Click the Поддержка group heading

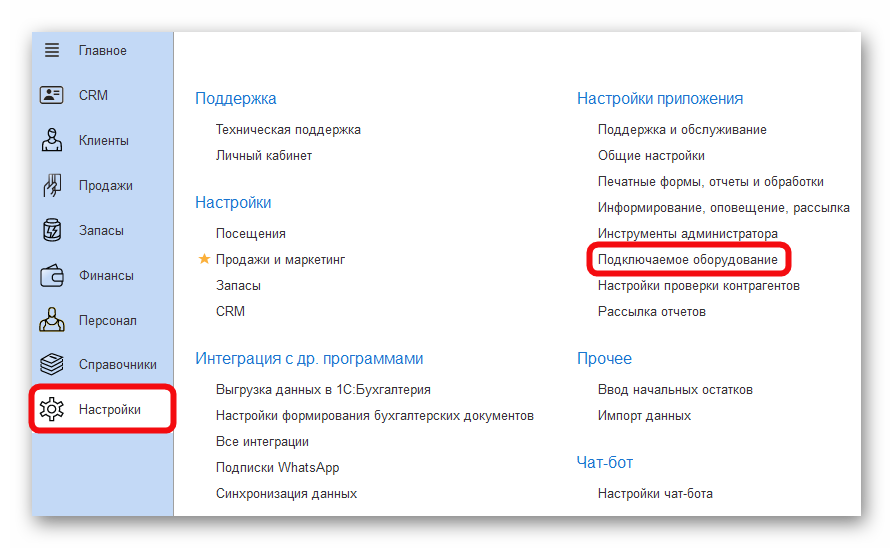pyautogui.click(x=235, y=99)
